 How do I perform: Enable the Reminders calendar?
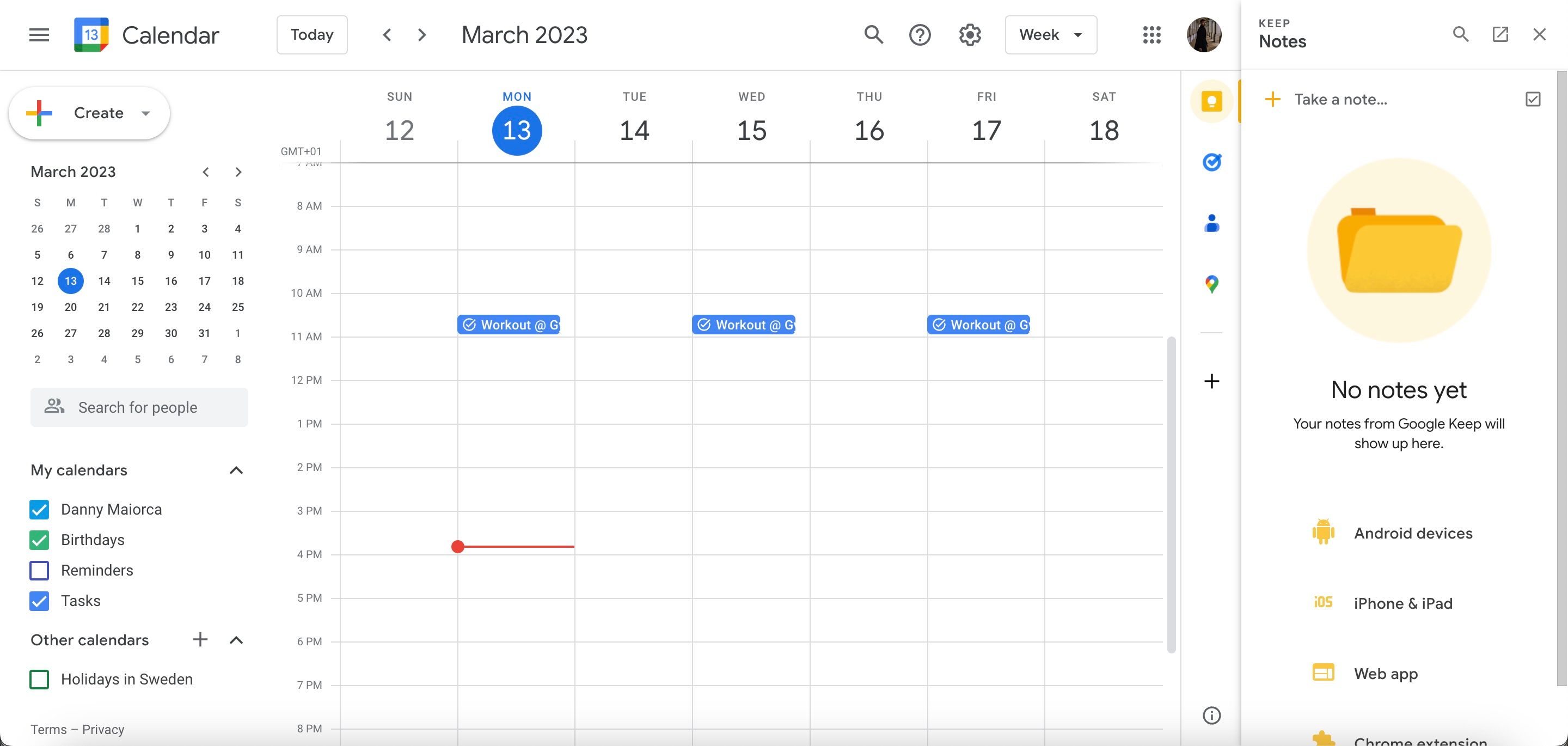(x=39, y=571)
